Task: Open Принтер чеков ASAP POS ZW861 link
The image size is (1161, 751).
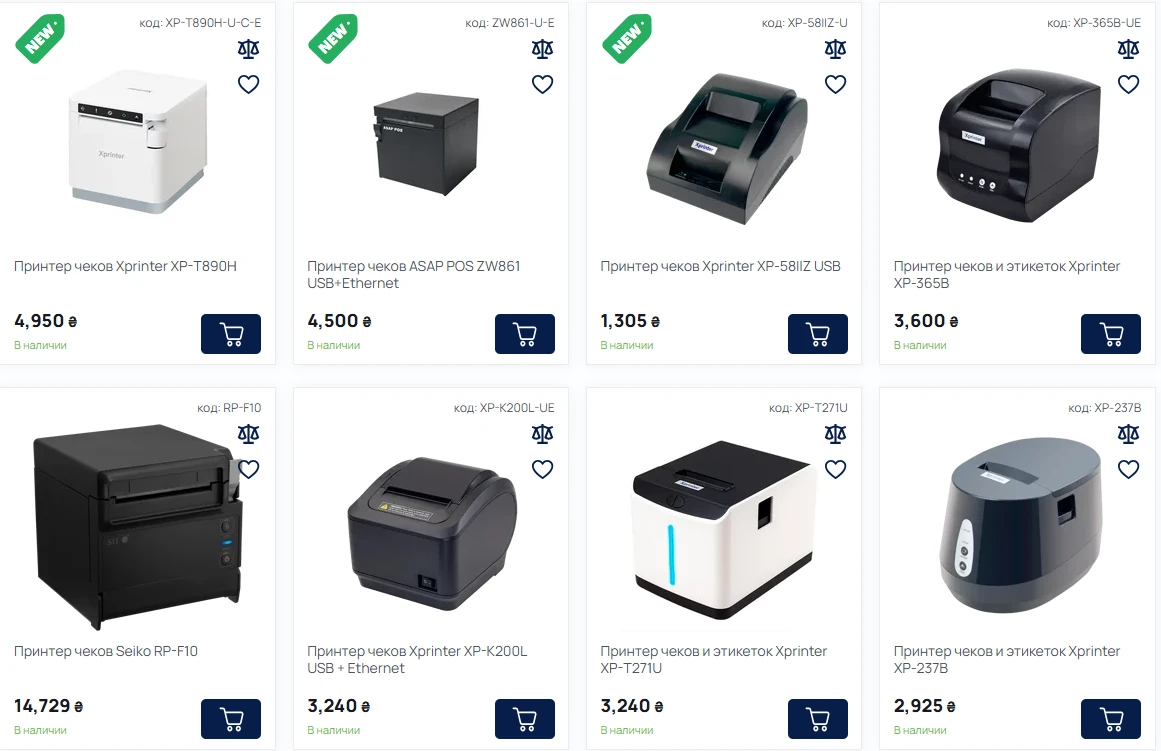Action: point(414,275)
